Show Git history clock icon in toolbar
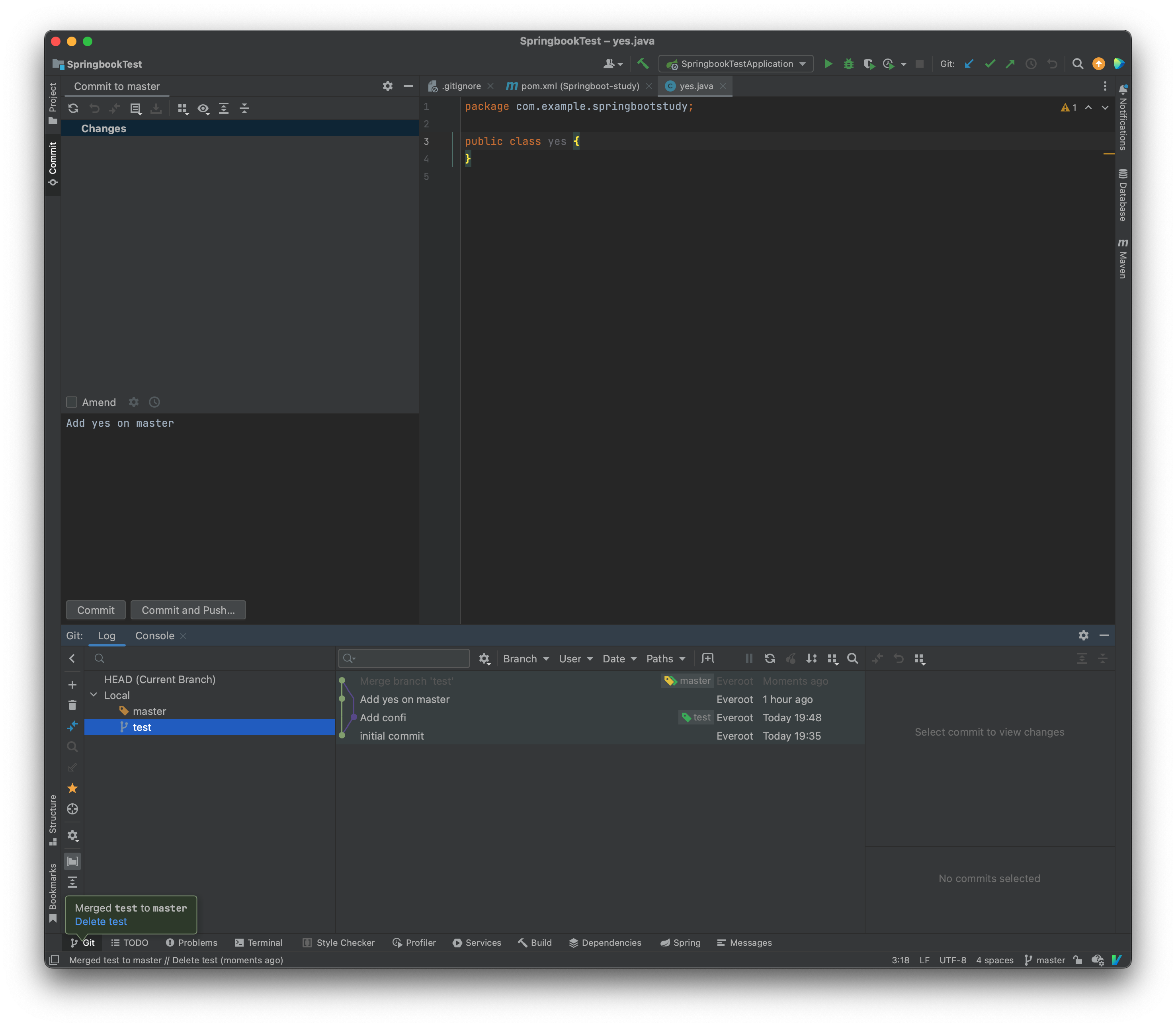Image resolution: width=1176 pixels, height=1027 pixels. 1030,64
